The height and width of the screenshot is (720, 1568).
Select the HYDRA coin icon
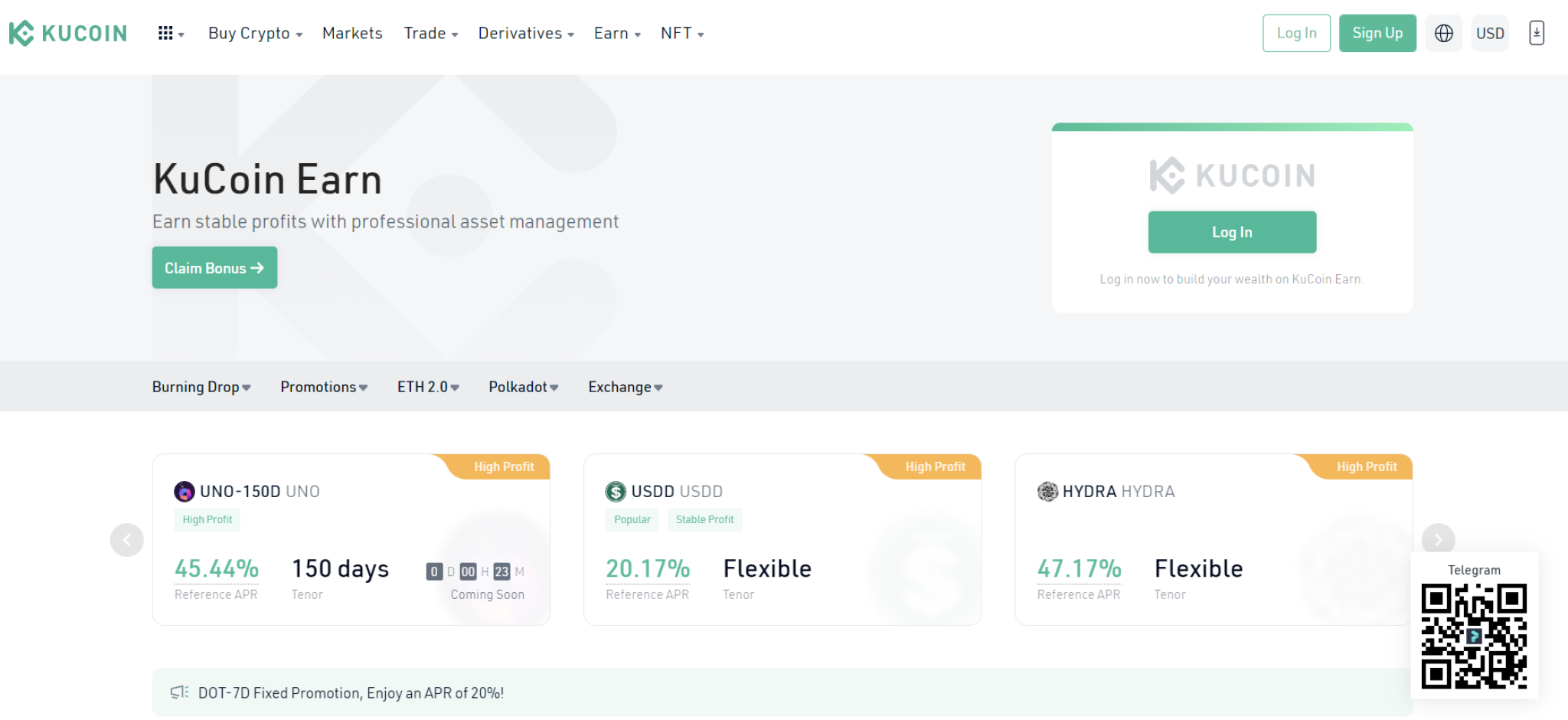[x=1047, y=491]
